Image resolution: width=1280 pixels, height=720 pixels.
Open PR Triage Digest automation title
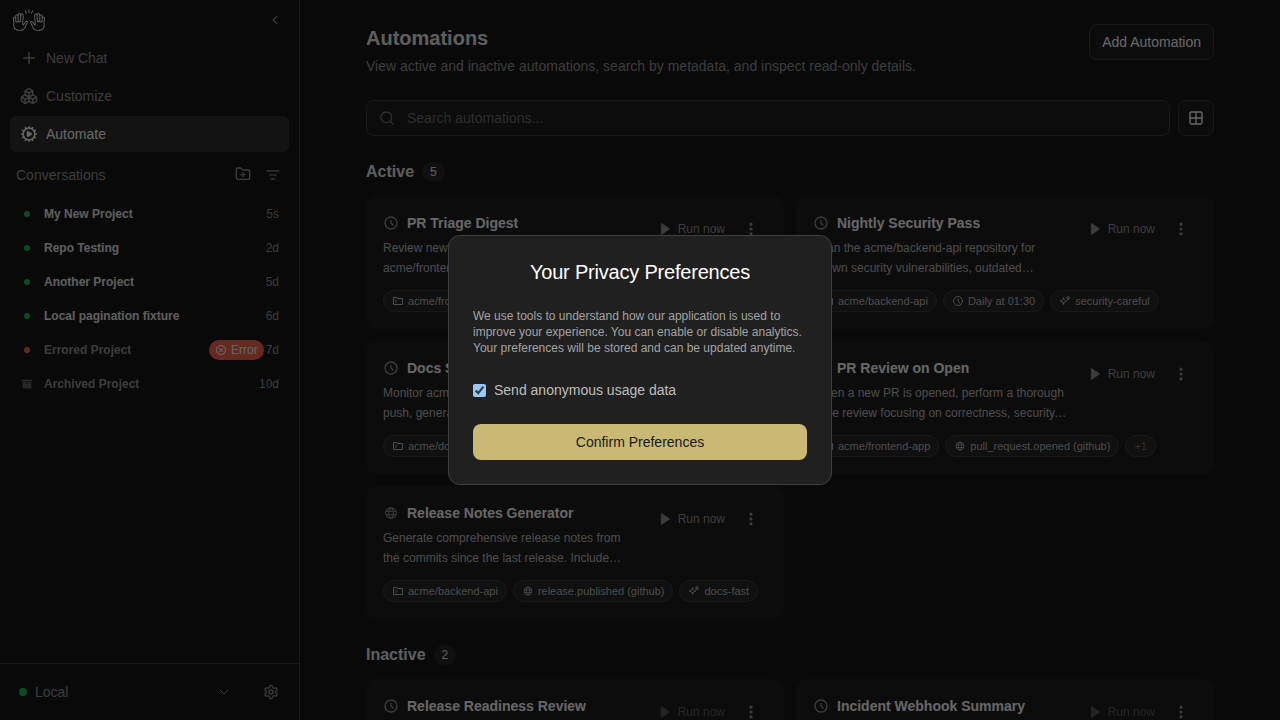[462, 223]
